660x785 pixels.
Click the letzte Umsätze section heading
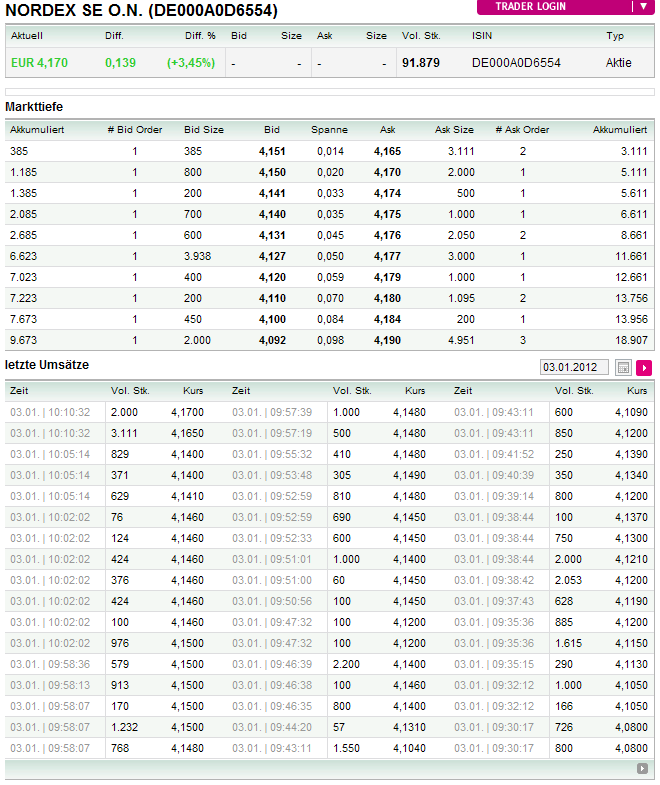click(x=47, y=365)
